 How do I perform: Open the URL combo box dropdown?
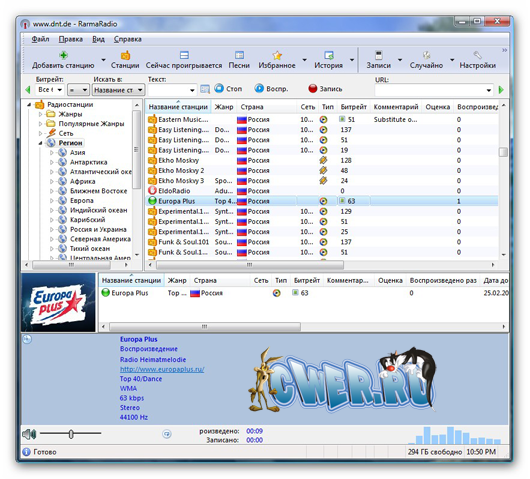(x=488, y=90)
